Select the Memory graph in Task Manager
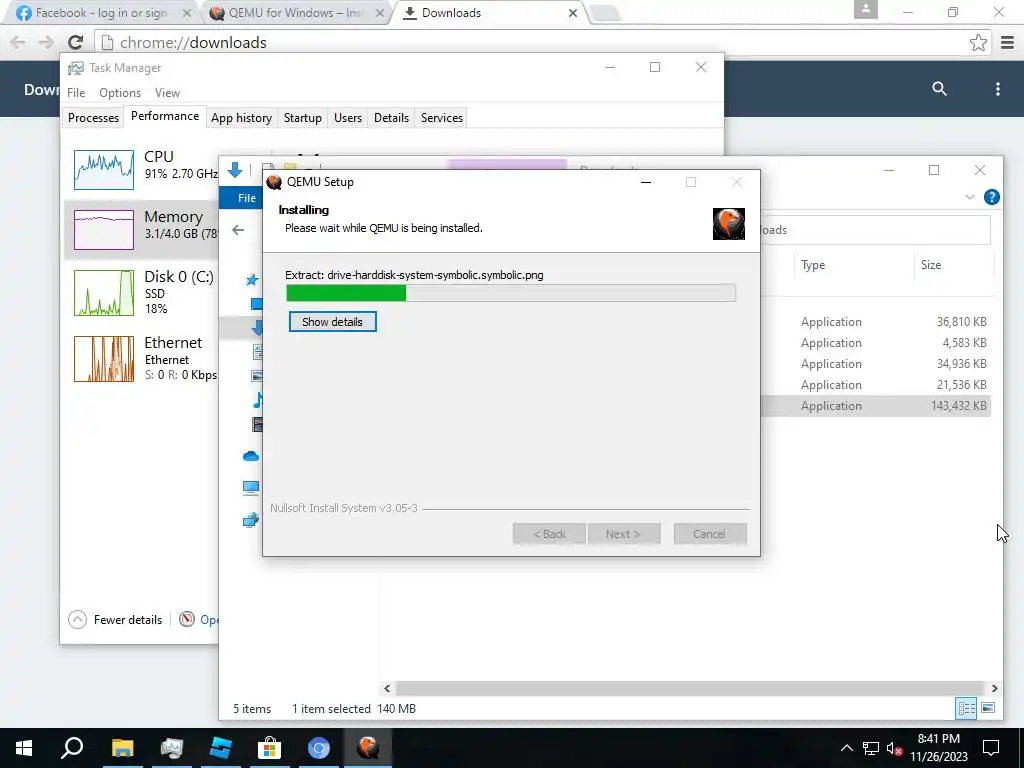Image resolution: width=1024 pixels, height=768 pixels. click(104, 230)
